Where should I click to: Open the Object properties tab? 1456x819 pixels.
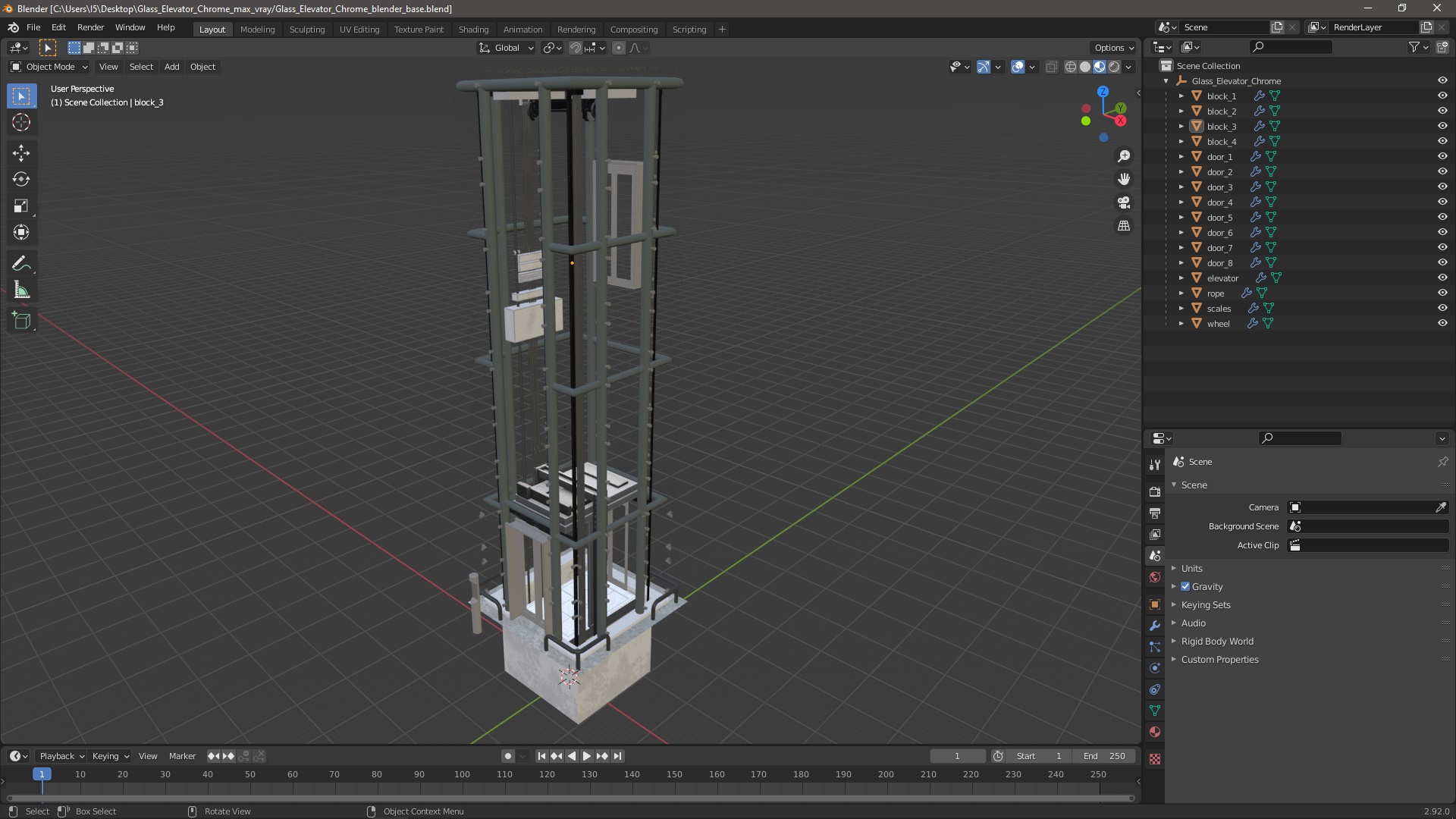(1154, 604)
